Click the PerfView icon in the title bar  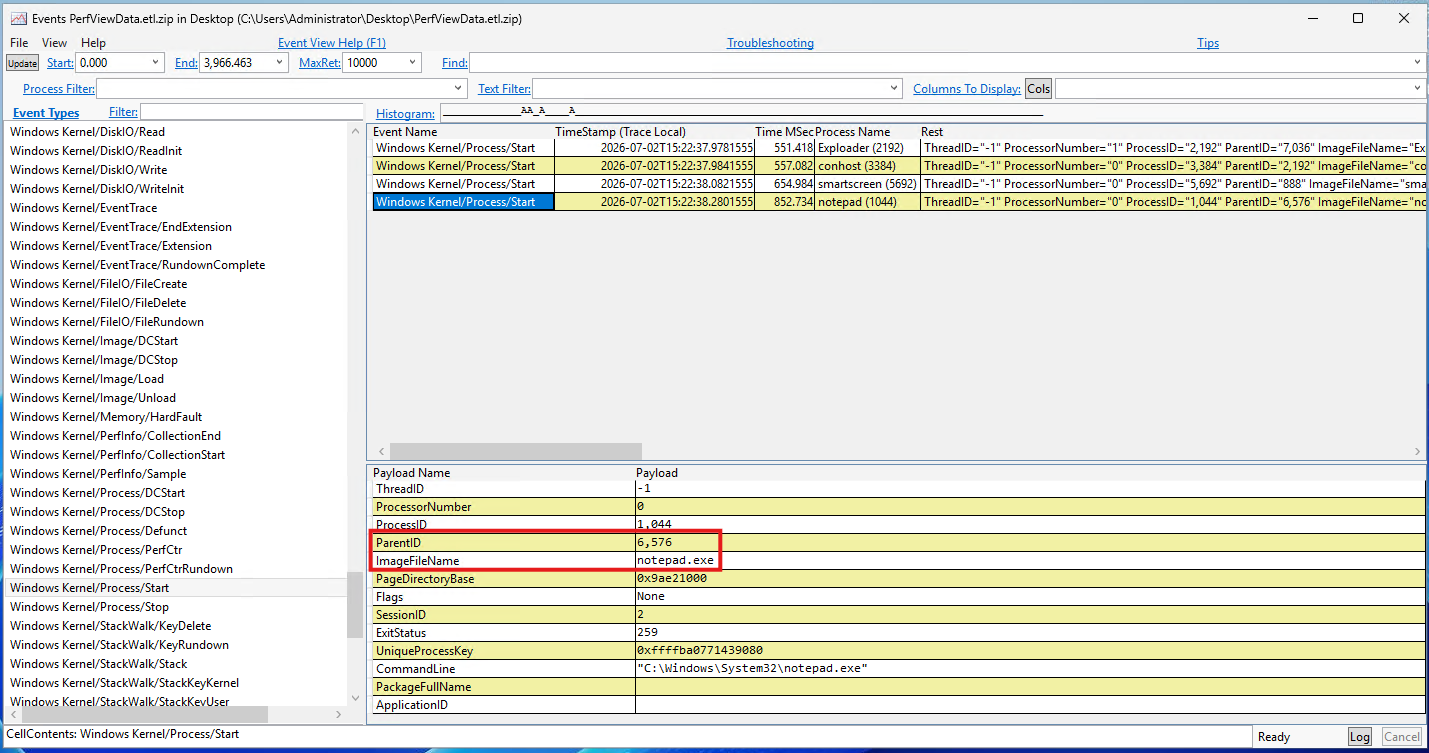pos(18,18)
